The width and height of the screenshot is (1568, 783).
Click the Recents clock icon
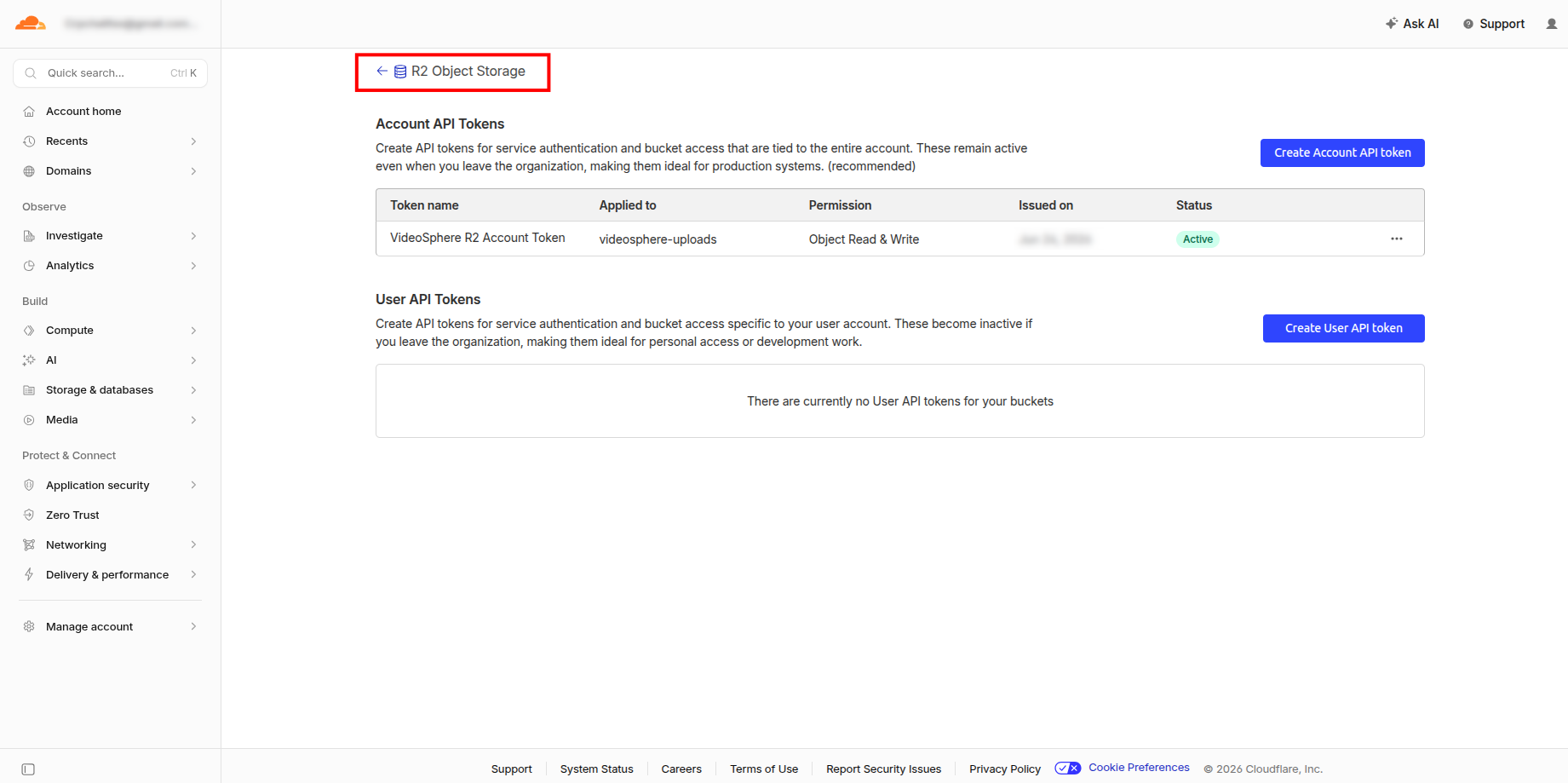[29, 141]
